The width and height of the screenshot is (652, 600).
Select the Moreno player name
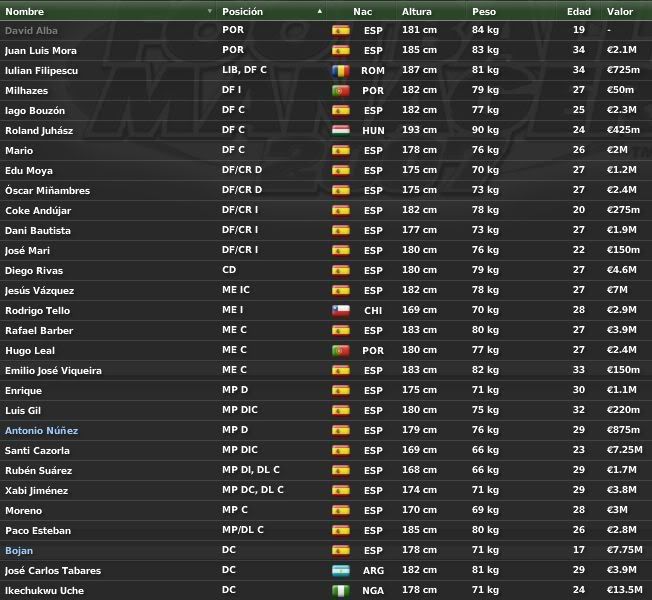(23, 511)
